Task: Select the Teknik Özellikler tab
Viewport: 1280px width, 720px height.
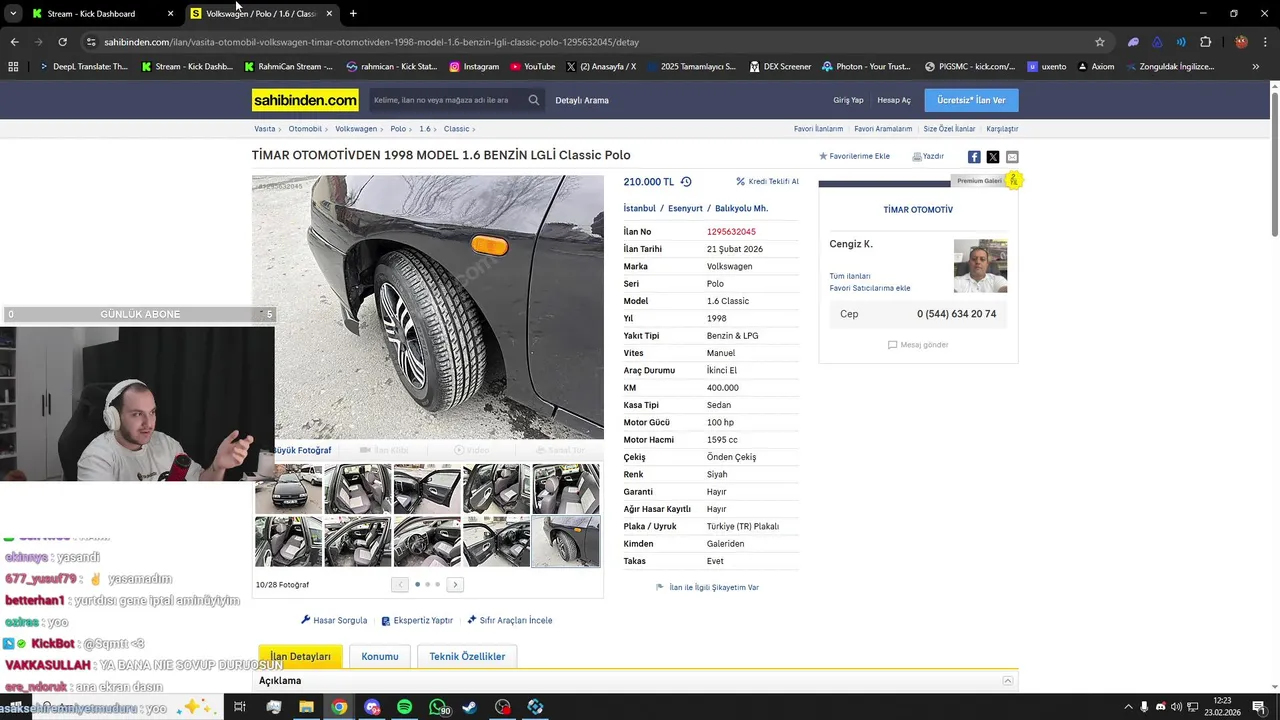Action: pos(467,657)
